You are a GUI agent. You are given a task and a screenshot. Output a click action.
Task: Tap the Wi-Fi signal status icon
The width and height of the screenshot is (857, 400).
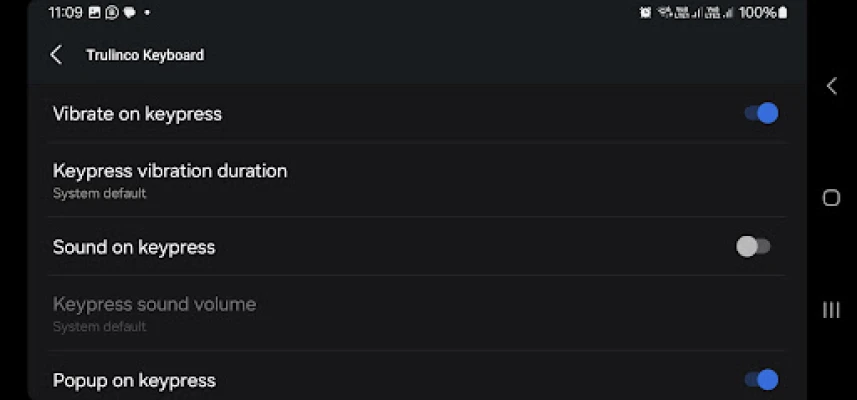(664, 13)
